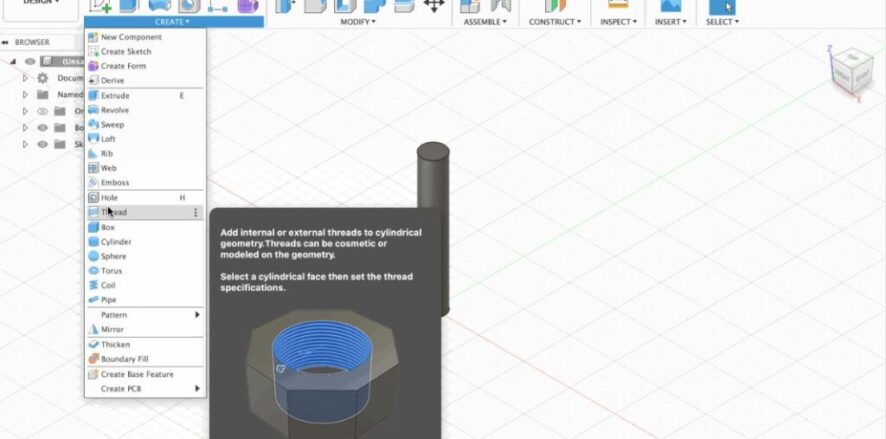Click the Emboss icon in the menu
886x439 pixels.
point(93,182)
